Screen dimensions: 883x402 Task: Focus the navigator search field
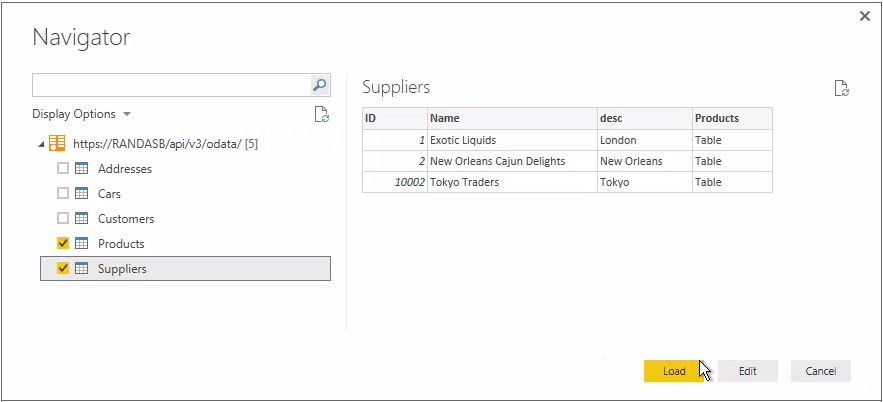170,85
